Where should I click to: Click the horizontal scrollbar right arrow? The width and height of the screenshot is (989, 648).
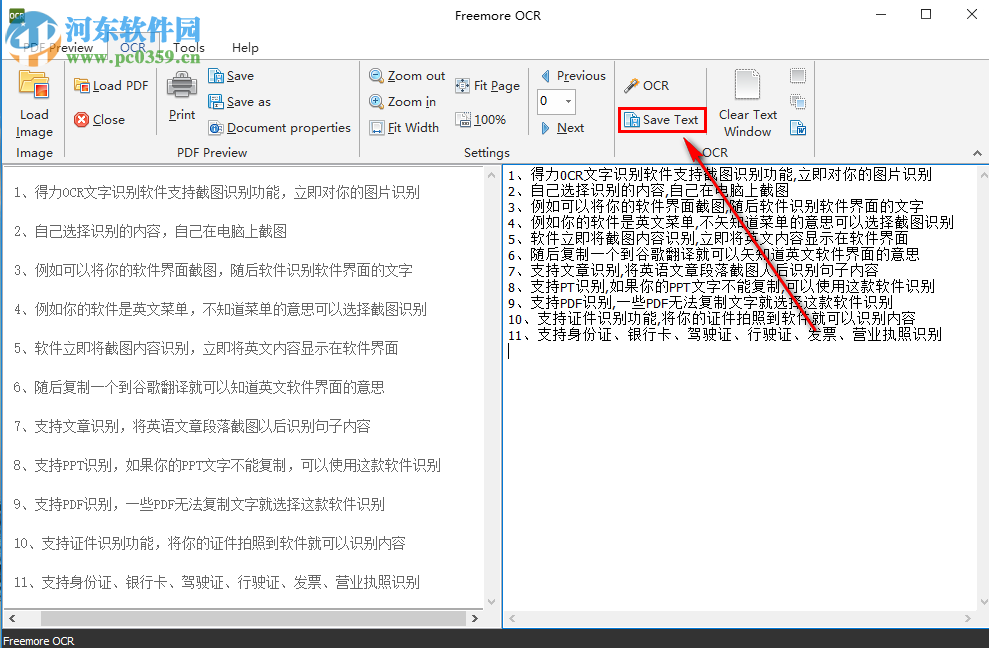475,618
